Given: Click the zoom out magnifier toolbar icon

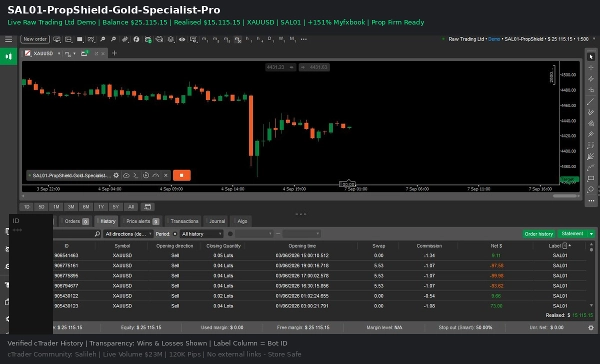Looking at the screenshot, I should click(x=113, y=39).
